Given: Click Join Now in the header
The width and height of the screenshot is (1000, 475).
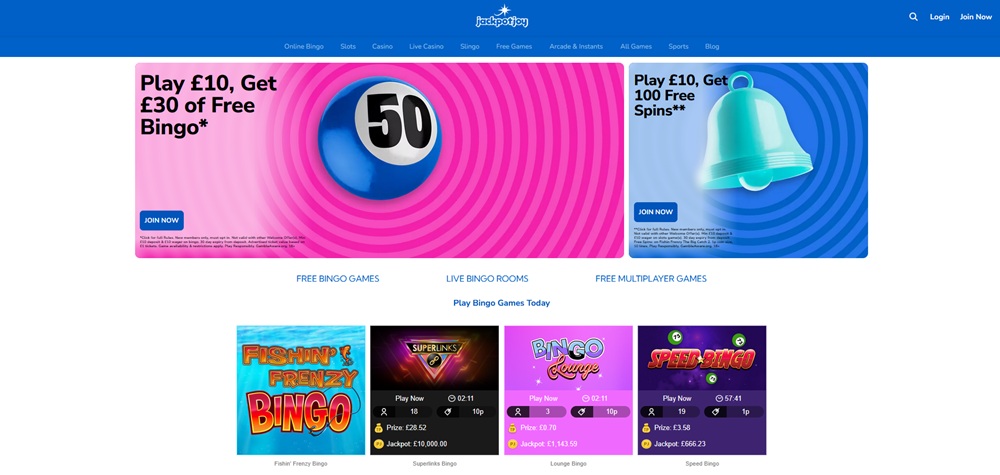Looking at the screenshot, I should [x=976, y=17].
